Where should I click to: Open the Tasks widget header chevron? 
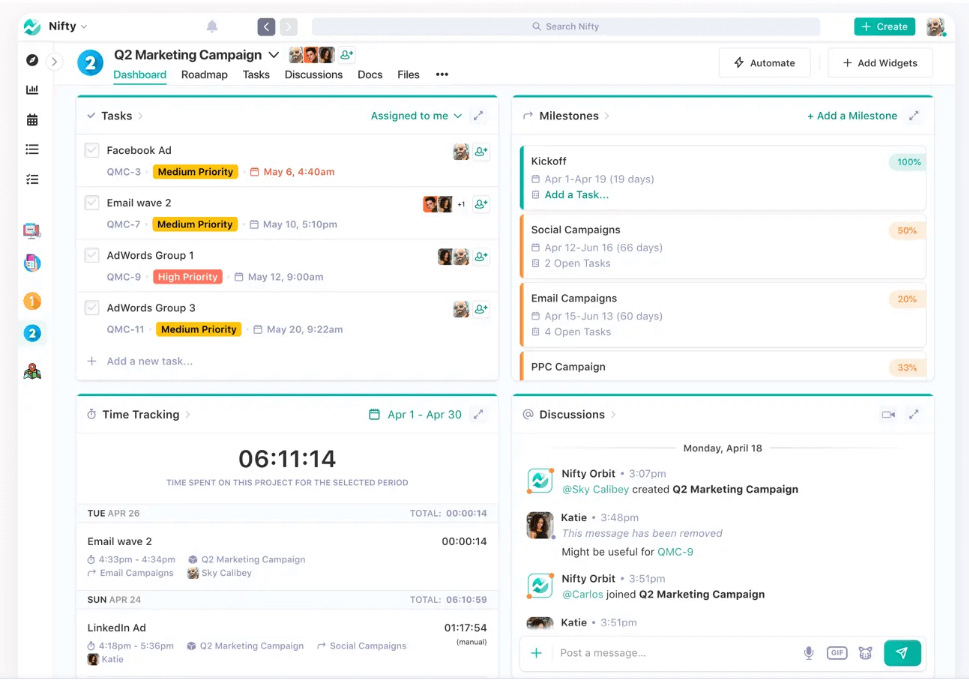140,116
